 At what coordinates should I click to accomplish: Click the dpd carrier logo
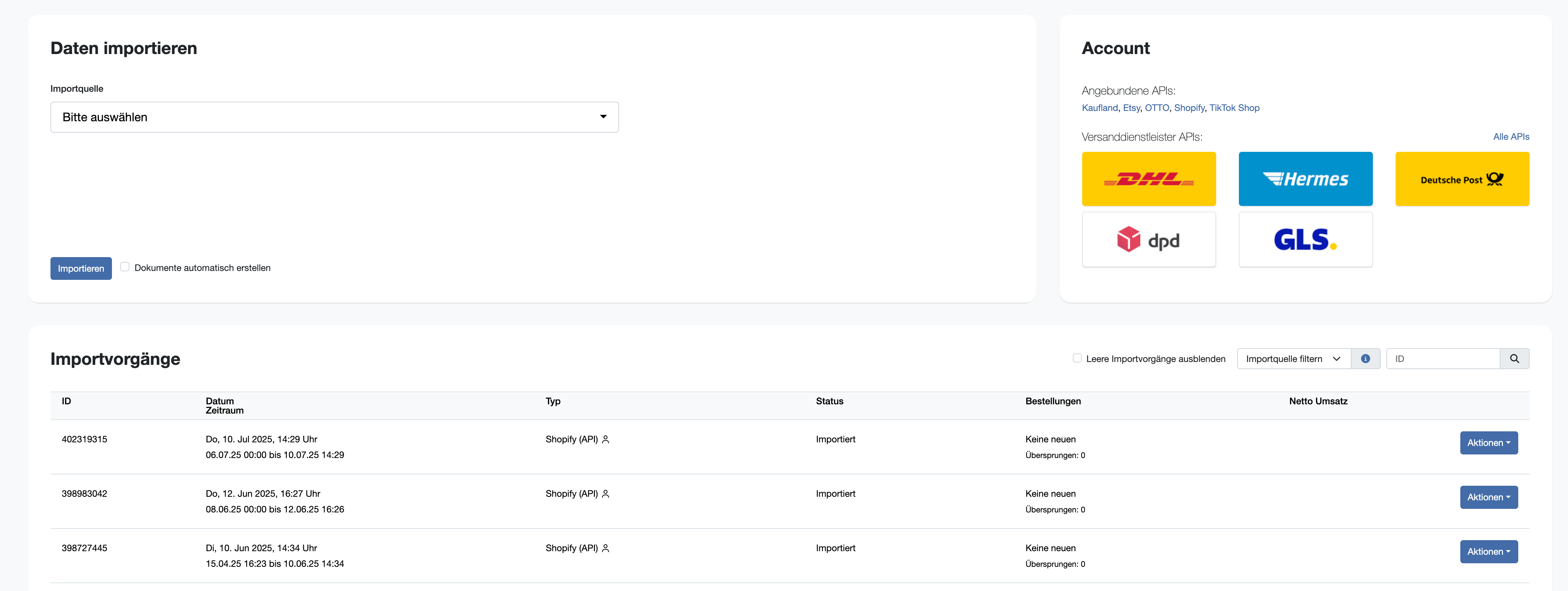click(x=1148, y=239)
